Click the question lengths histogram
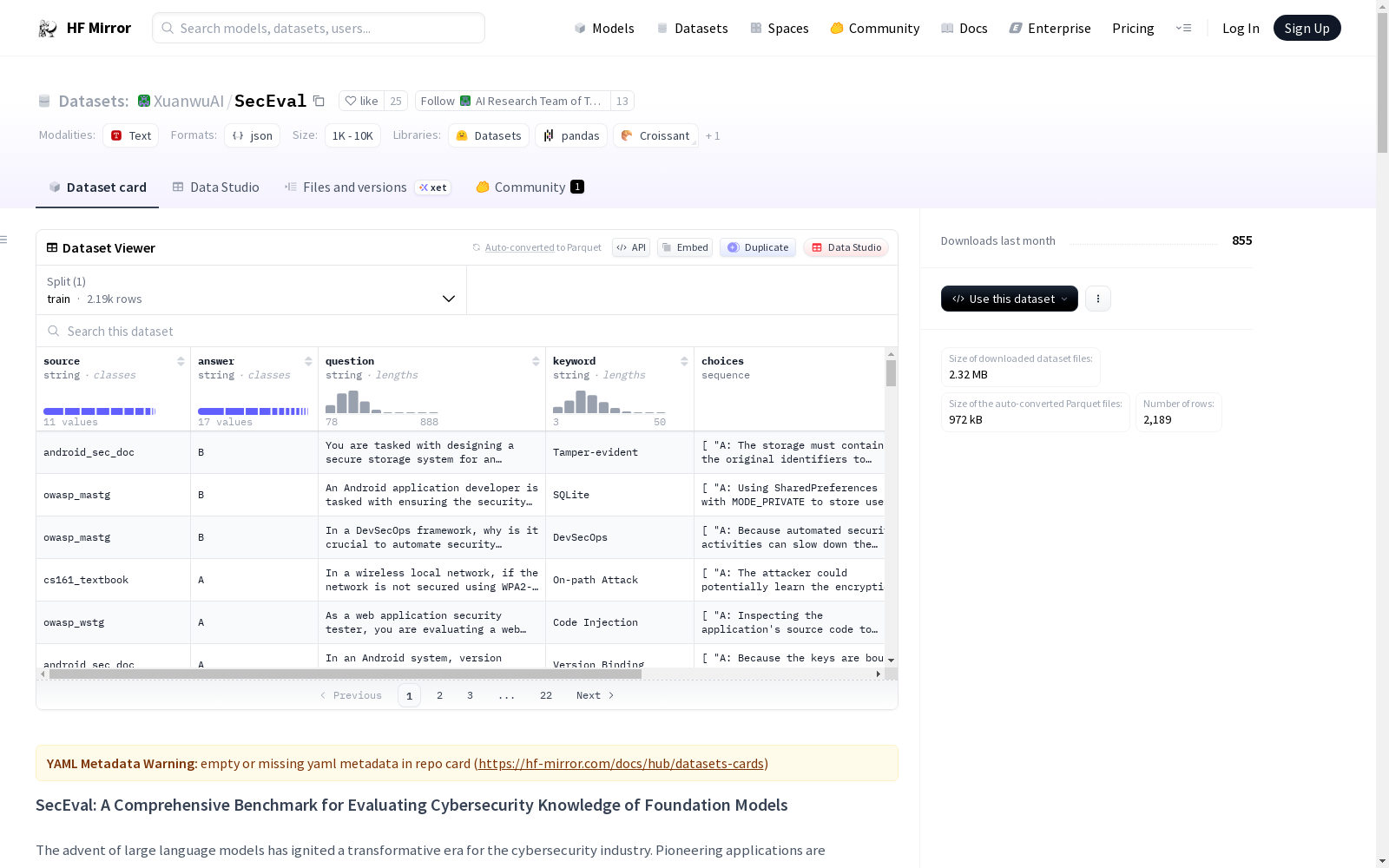 [382, 402]
